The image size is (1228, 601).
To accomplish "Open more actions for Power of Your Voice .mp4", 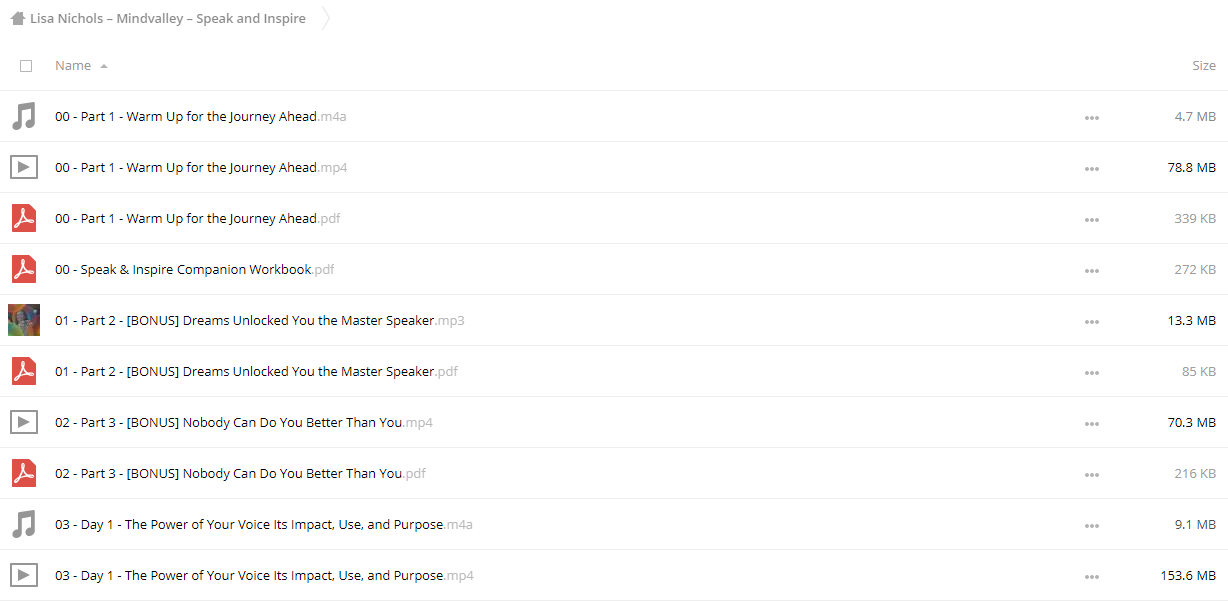I will (x=1092, y=577).
